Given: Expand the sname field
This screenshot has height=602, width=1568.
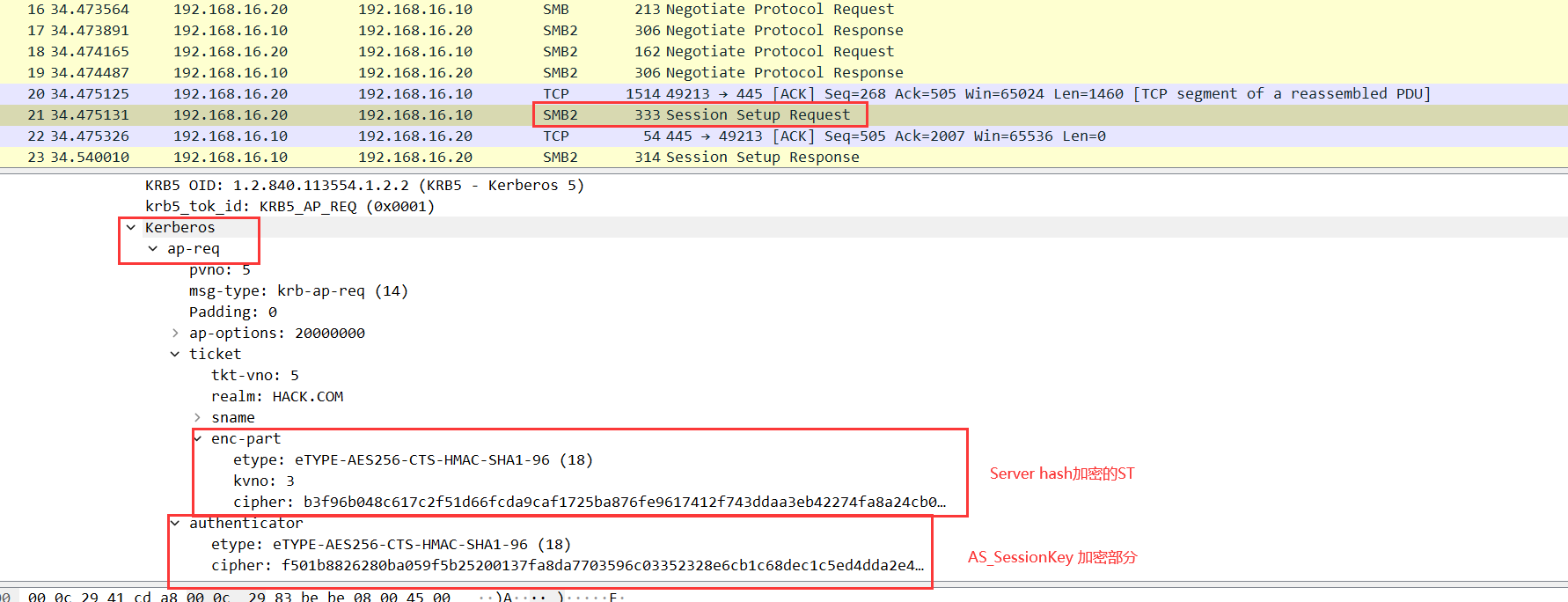Looking at the screenshot, I should pyautogui.click(x=197, y=418).
